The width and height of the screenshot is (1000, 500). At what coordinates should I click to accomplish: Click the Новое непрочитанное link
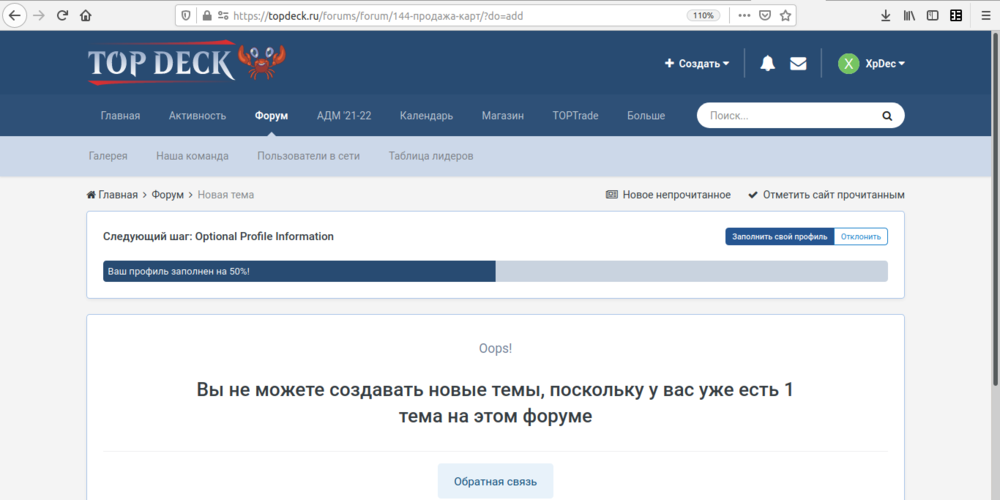tap(677, 195)
